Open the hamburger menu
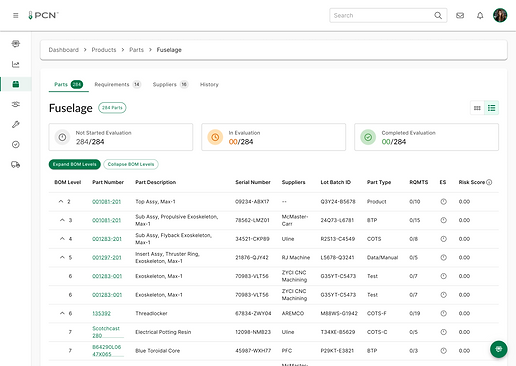This screenshot has height=366, width=516. 16,16
